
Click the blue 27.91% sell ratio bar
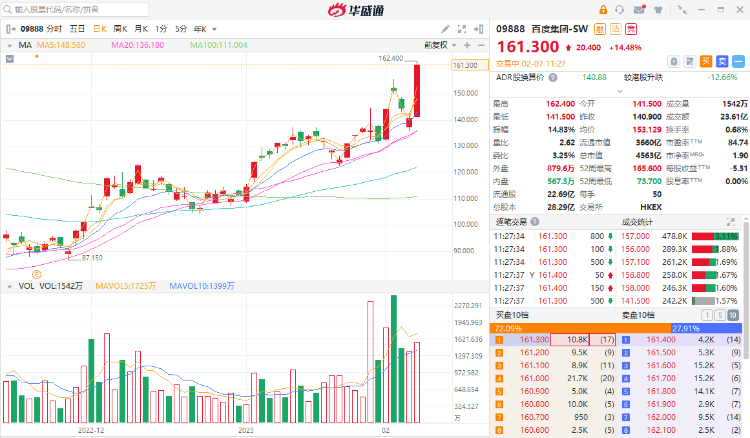pyautogui.click(x=706, y=328)
